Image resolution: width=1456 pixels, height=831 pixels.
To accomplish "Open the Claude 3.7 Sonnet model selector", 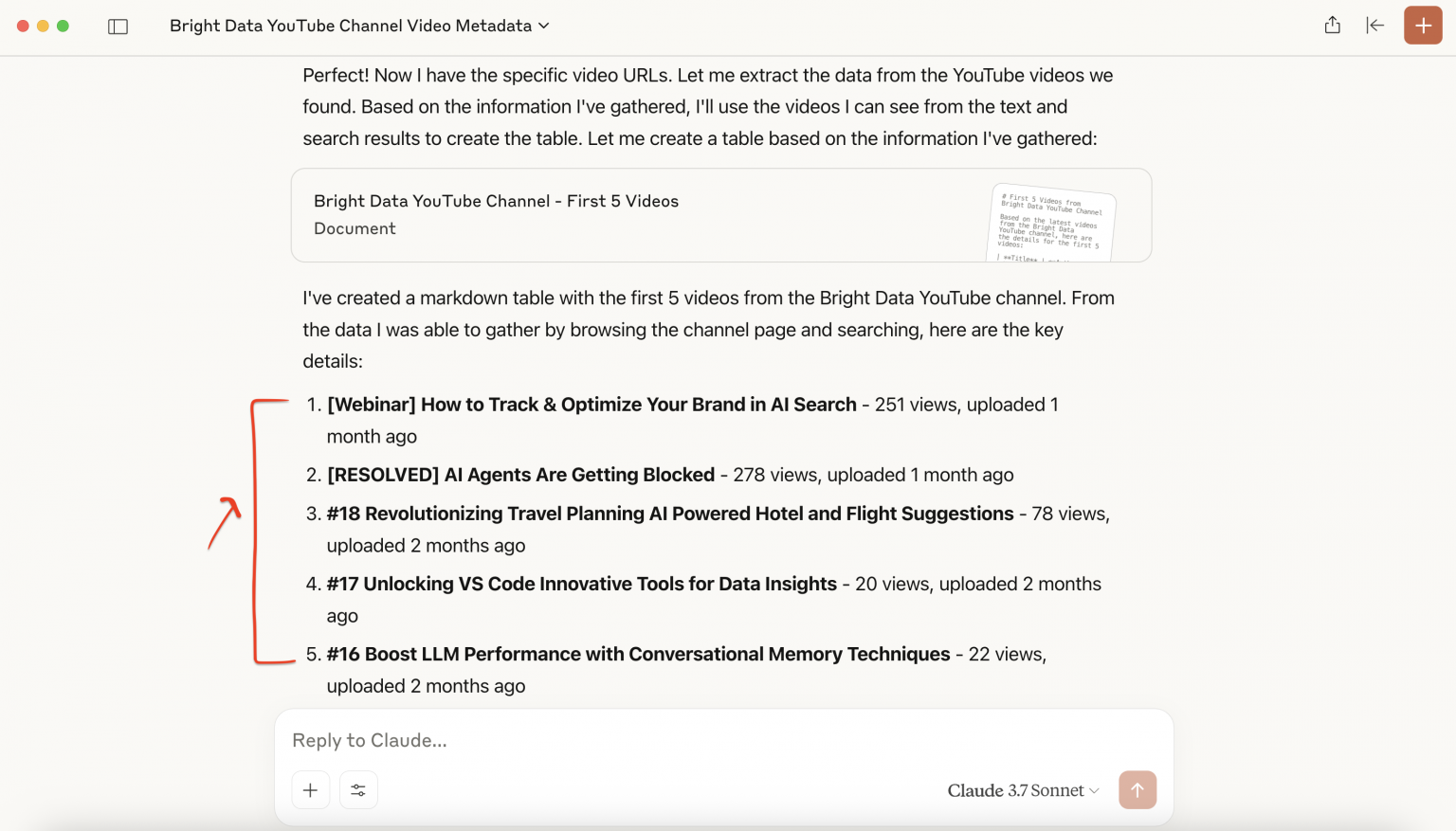I will [1023, 790].
